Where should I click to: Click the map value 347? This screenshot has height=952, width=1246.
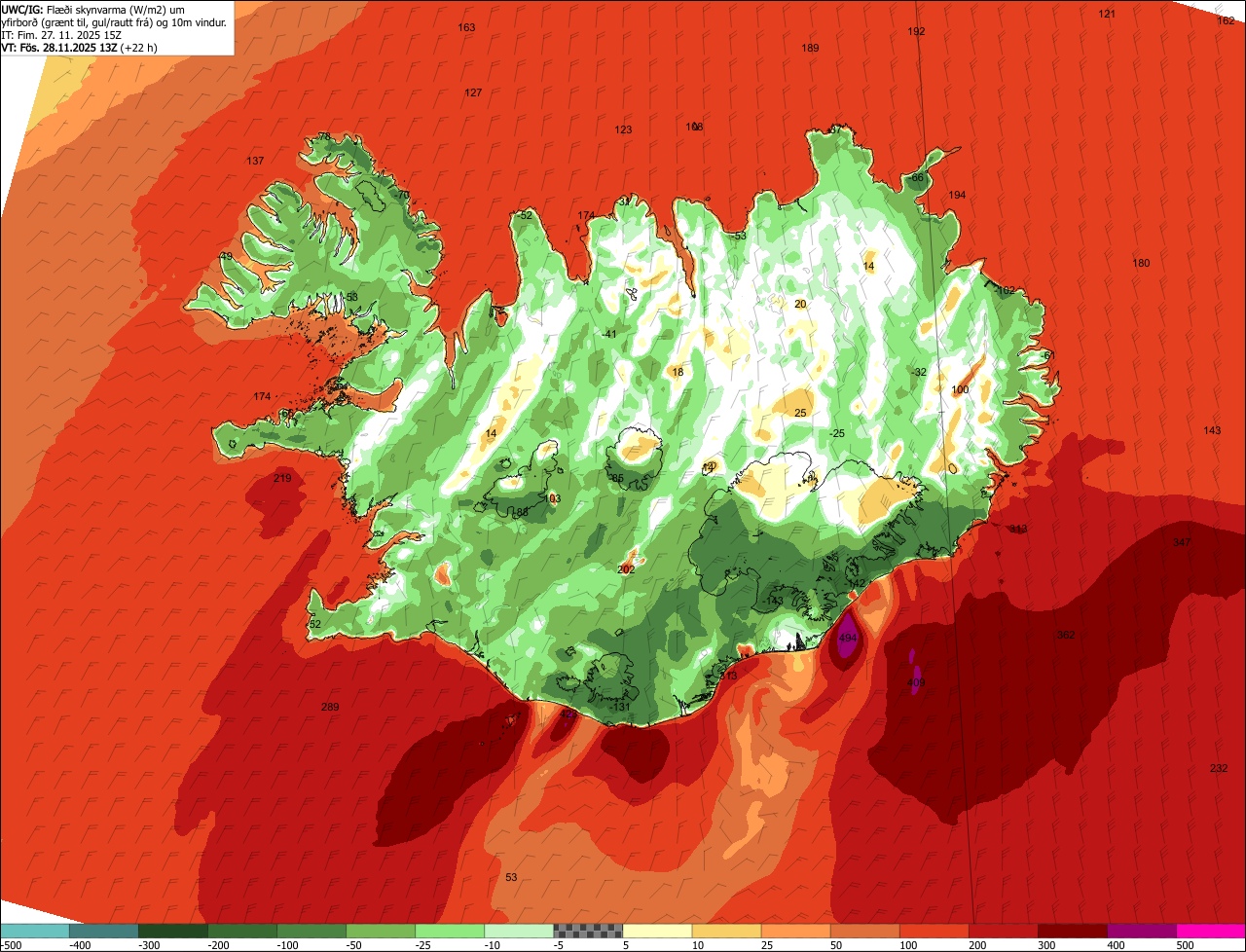coord(1182,542)
